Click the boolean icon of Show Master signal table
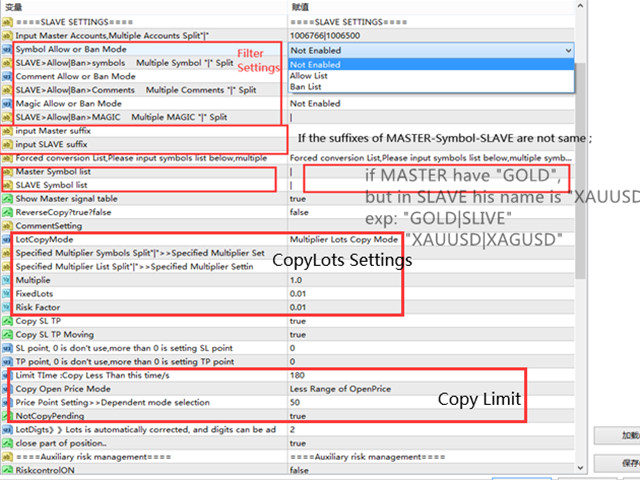 click(7, 199)
